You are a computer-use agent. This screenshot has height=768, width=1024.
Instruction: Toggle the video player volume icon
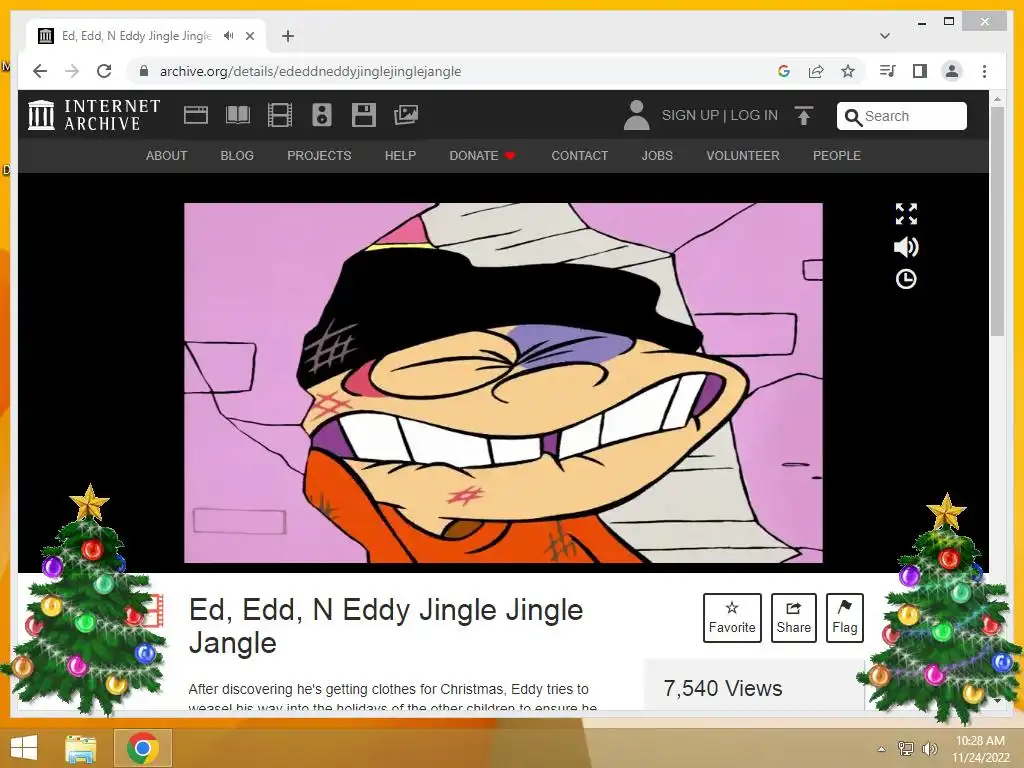pos(906,247)
